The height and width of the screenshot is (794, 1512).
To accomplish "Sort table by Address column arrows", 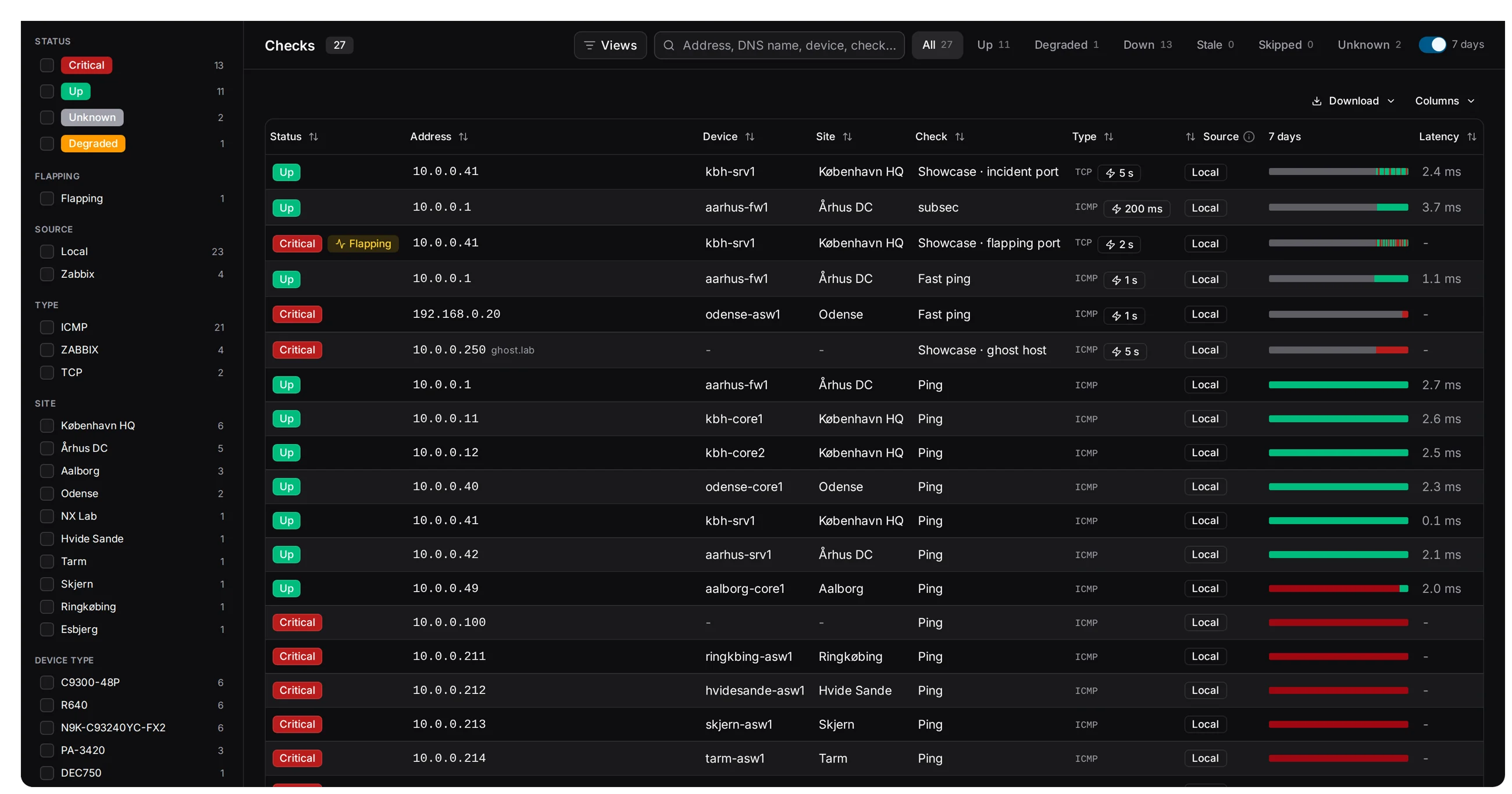I will click(463, 137).
